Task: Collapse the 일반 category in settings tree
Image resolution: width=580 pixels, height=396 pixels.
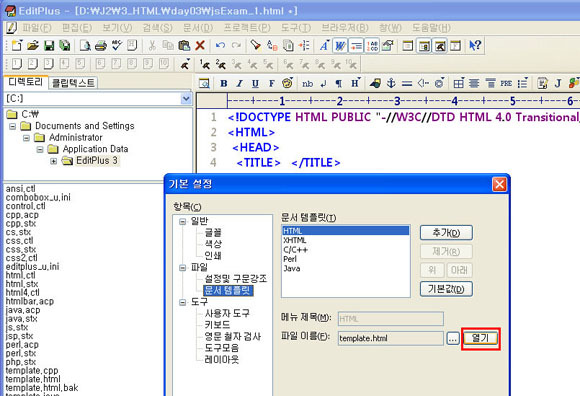Action: click(182, 221)
